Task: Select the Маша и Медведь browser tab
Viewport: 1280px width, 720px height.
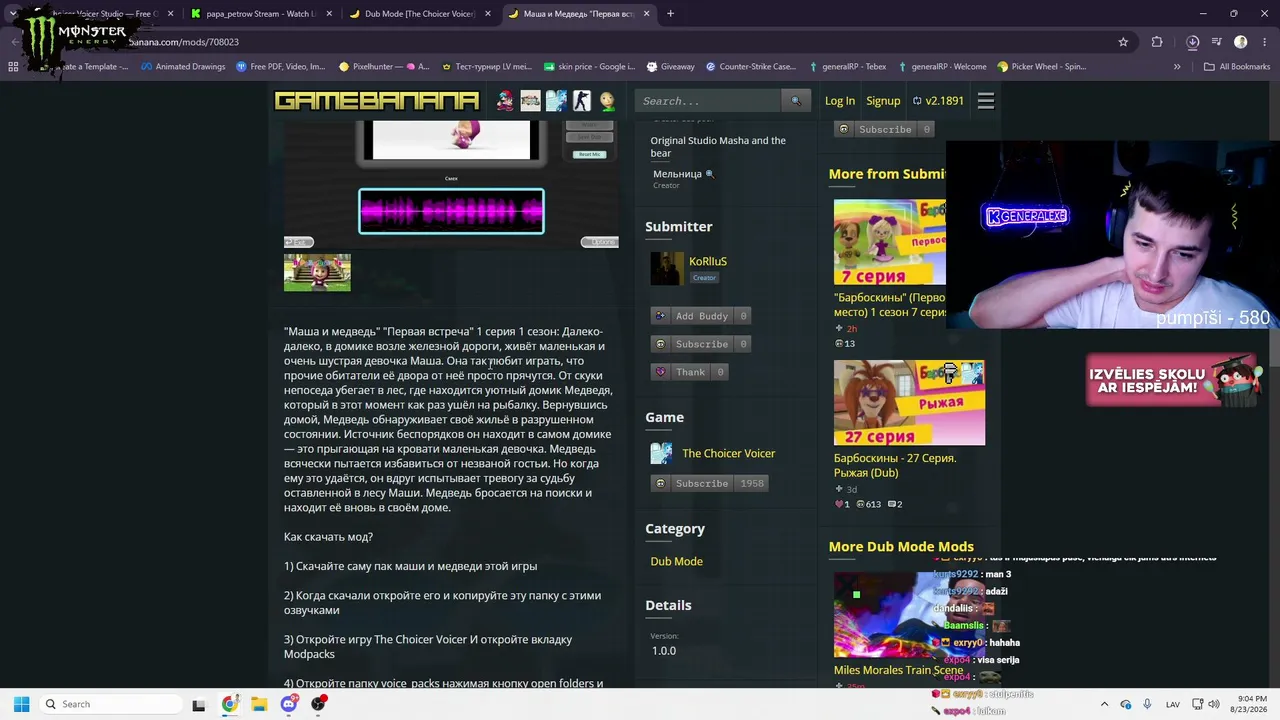Action: 579,14
